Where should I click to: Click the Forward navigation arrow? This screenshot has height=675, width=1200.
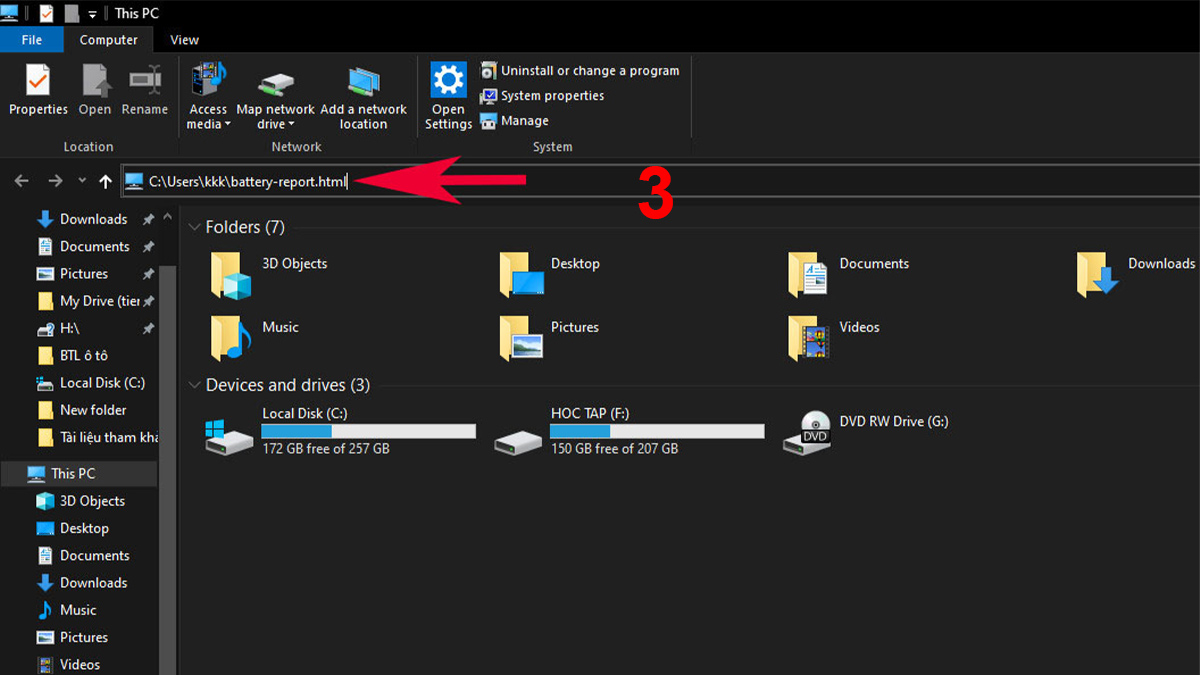pos(55,181)
